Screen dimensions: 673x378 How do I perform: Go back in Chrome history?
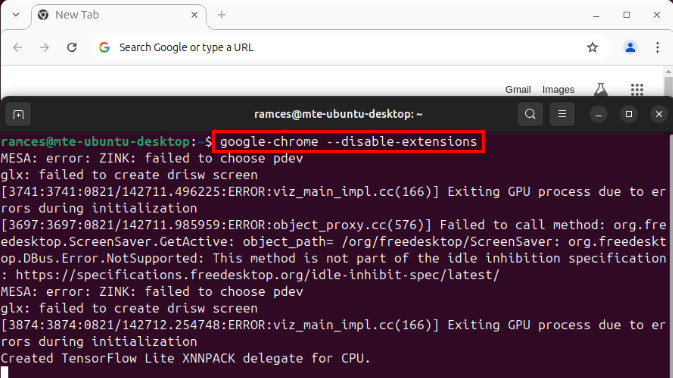point(18,47)
